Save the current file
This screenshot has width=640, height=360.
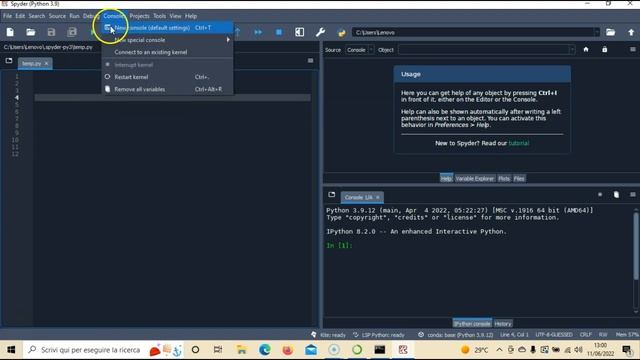(51, 32)
